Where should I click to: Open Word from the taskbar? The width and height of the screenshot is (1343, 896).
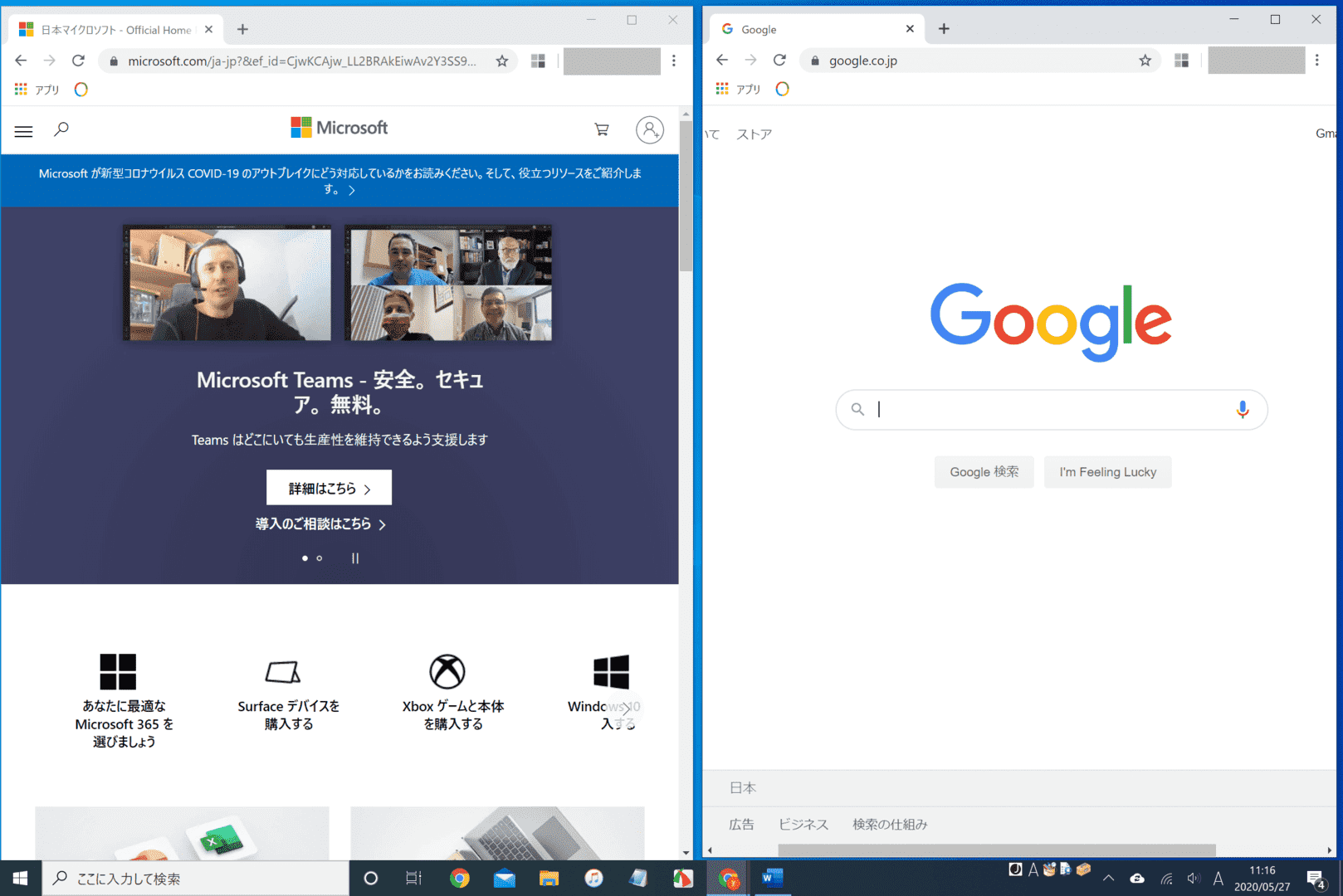772,878
